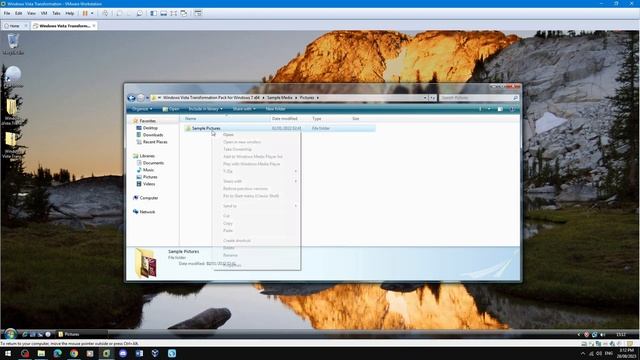Sort by the Date modified column header
640x360 pixels.
click(x=284, y=119)
